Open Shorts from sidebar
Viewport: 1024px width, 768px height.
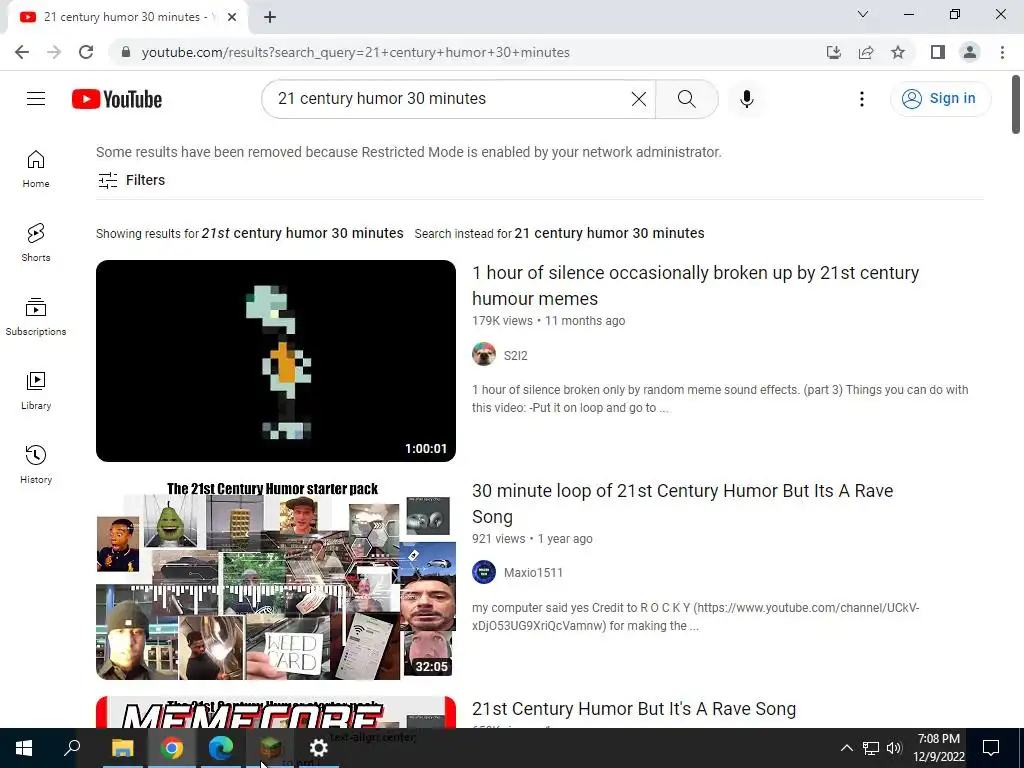[x=36, y=243]
